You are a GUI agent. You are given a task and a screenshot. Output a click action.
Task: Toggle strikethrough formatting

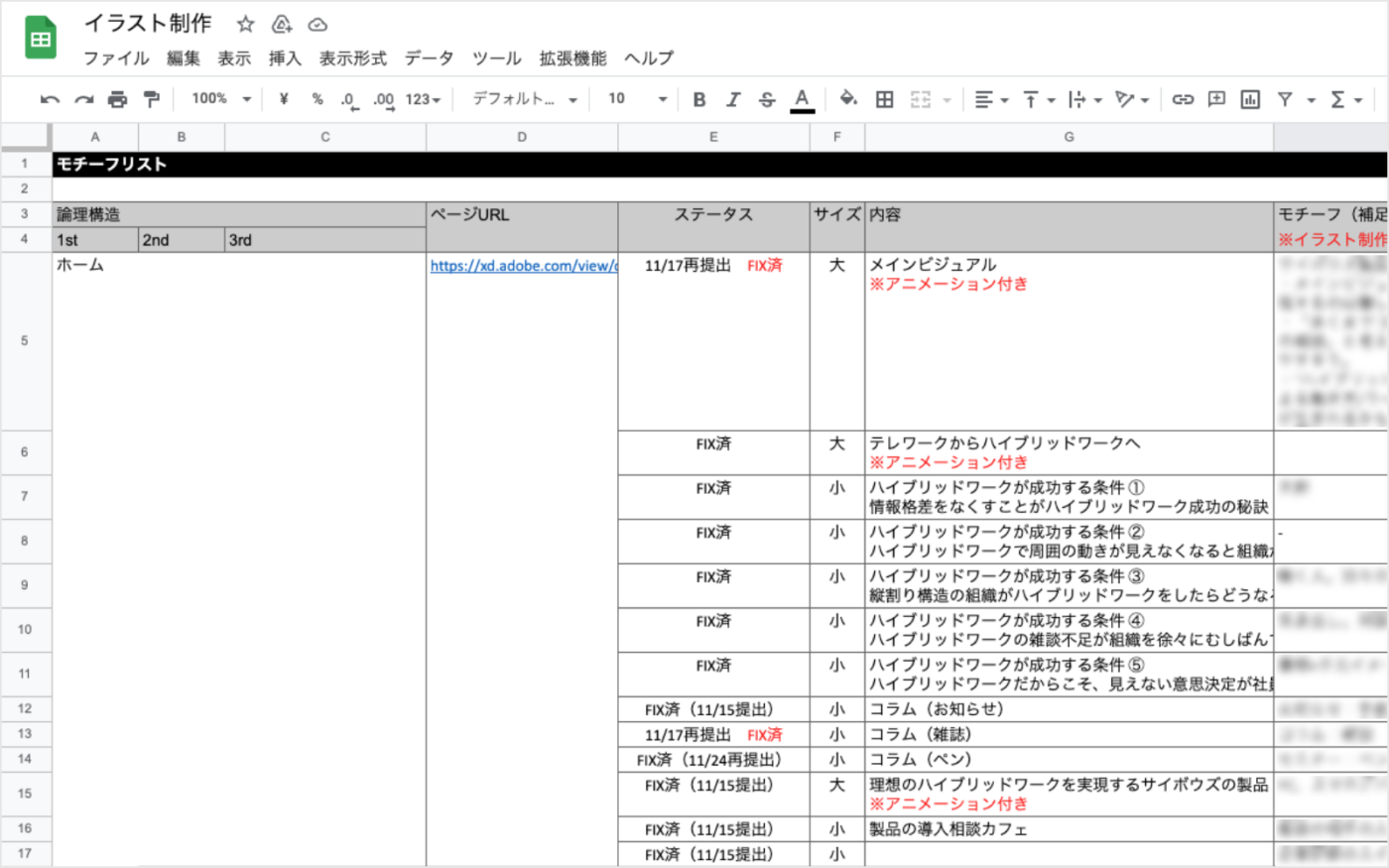coord(767,99)
